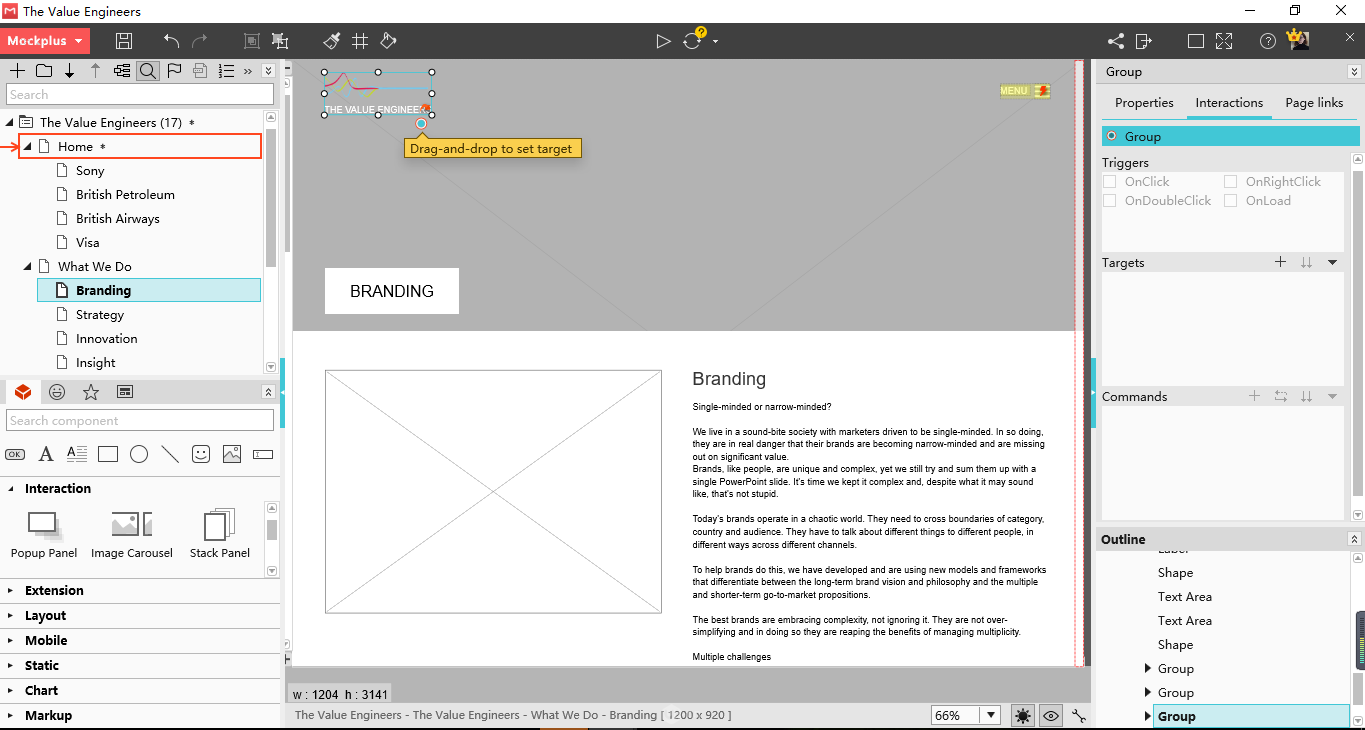Open the Share icon in top bar
This screenshot has height=730, width=1365.
1116,41
